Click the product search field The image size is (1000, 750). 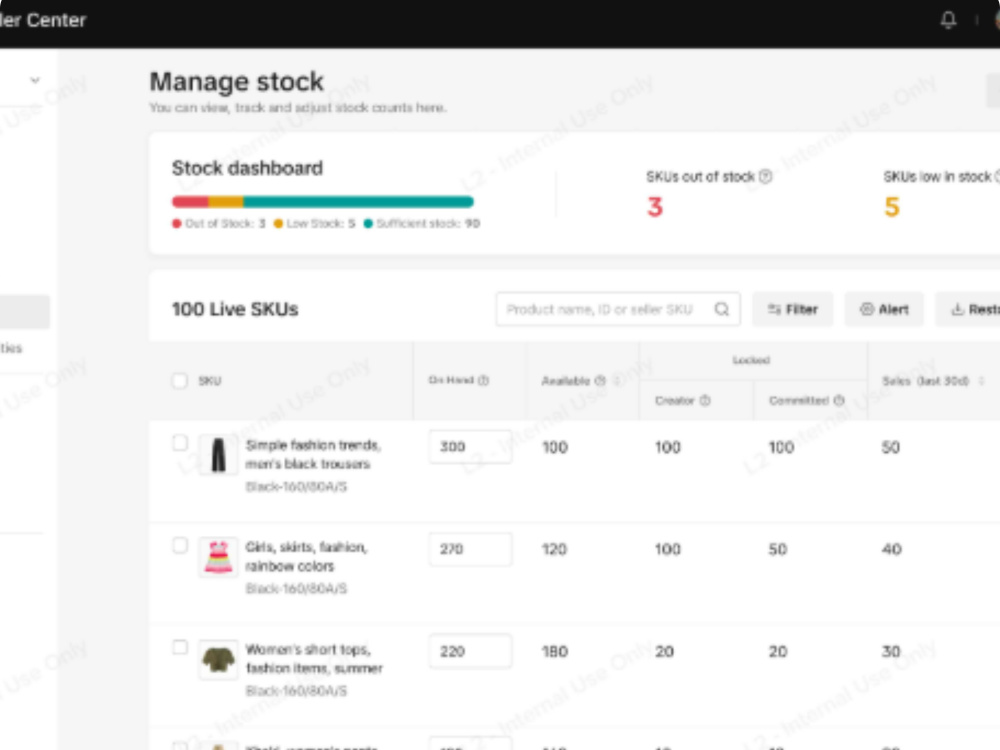click(x=617, y=309)
